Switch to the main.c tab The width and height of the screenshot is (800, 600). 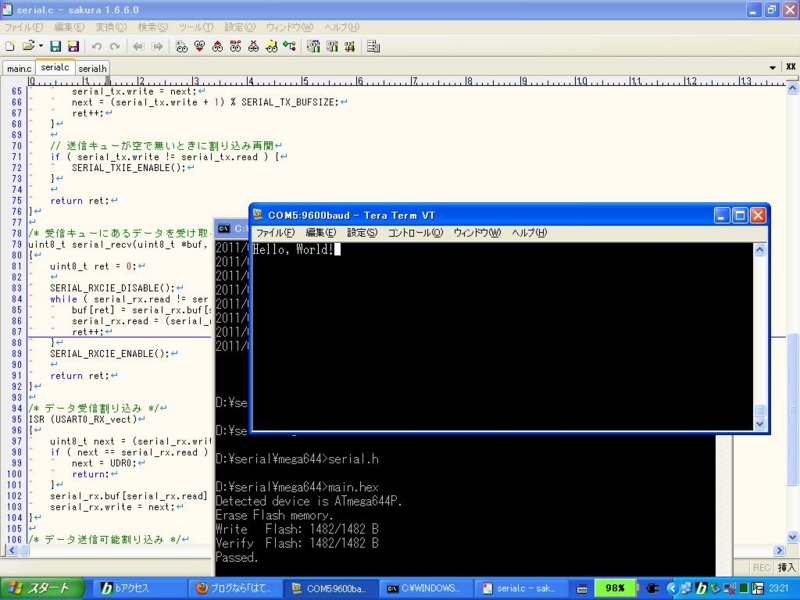tap(19, 68)
